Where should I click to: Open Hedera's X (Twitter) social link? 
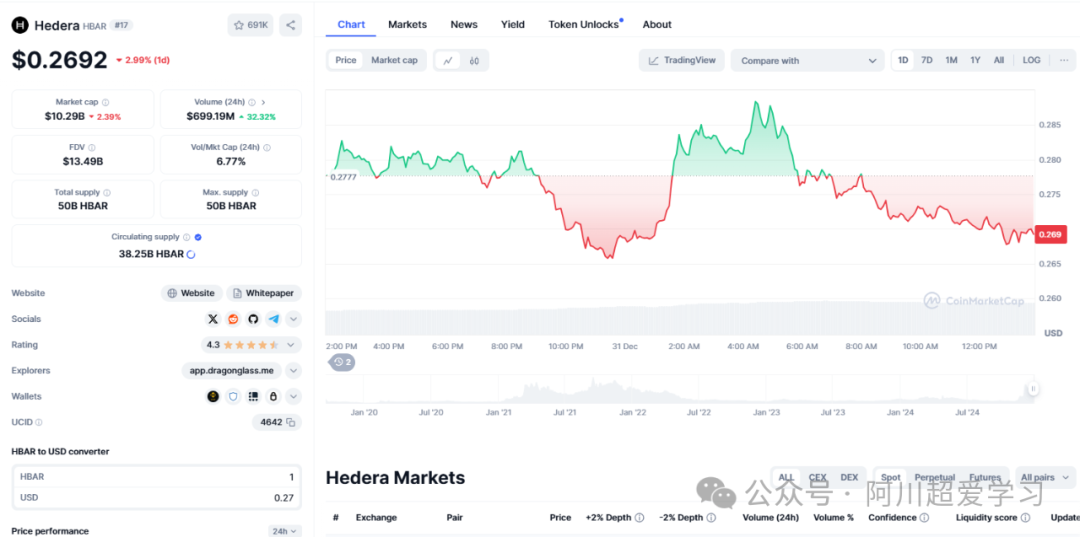click(213, 319)
